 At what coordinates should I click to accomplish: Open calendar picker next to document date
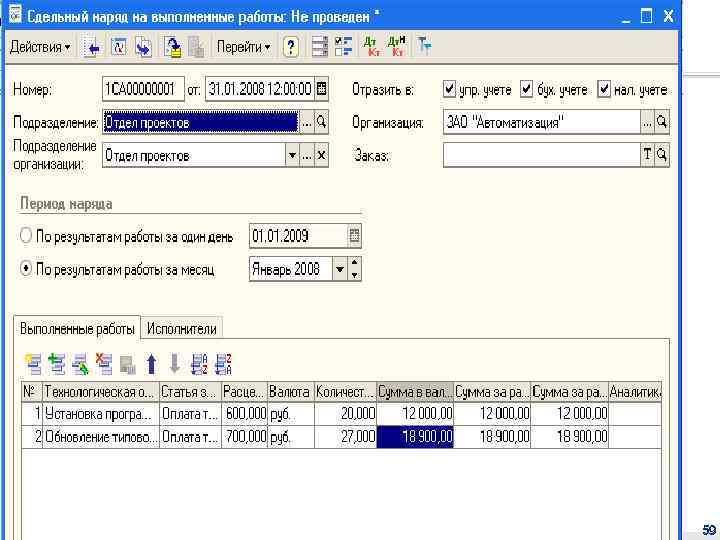[322, 89]
